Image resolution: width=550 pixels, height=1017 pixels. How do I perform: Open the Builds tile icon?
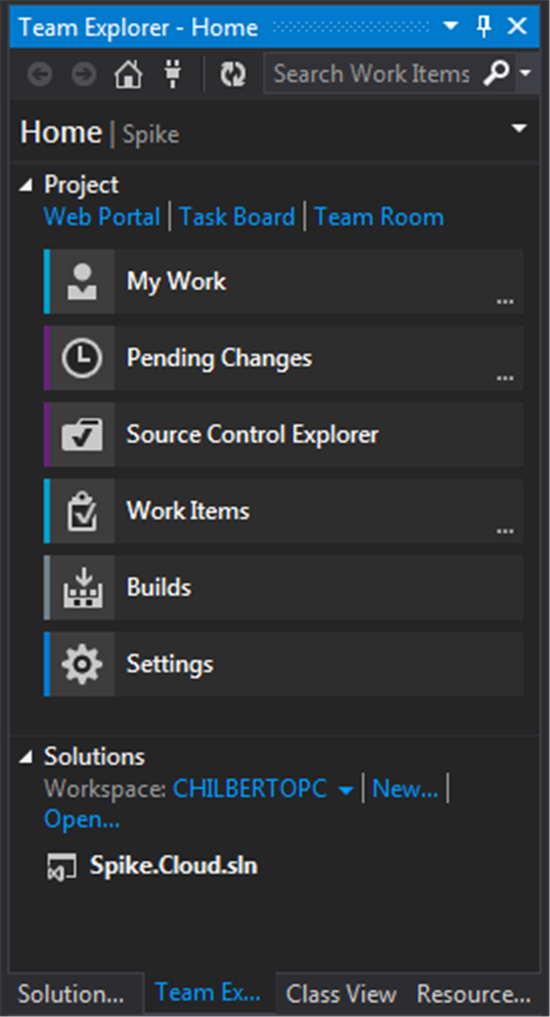(x=82, y=588)
